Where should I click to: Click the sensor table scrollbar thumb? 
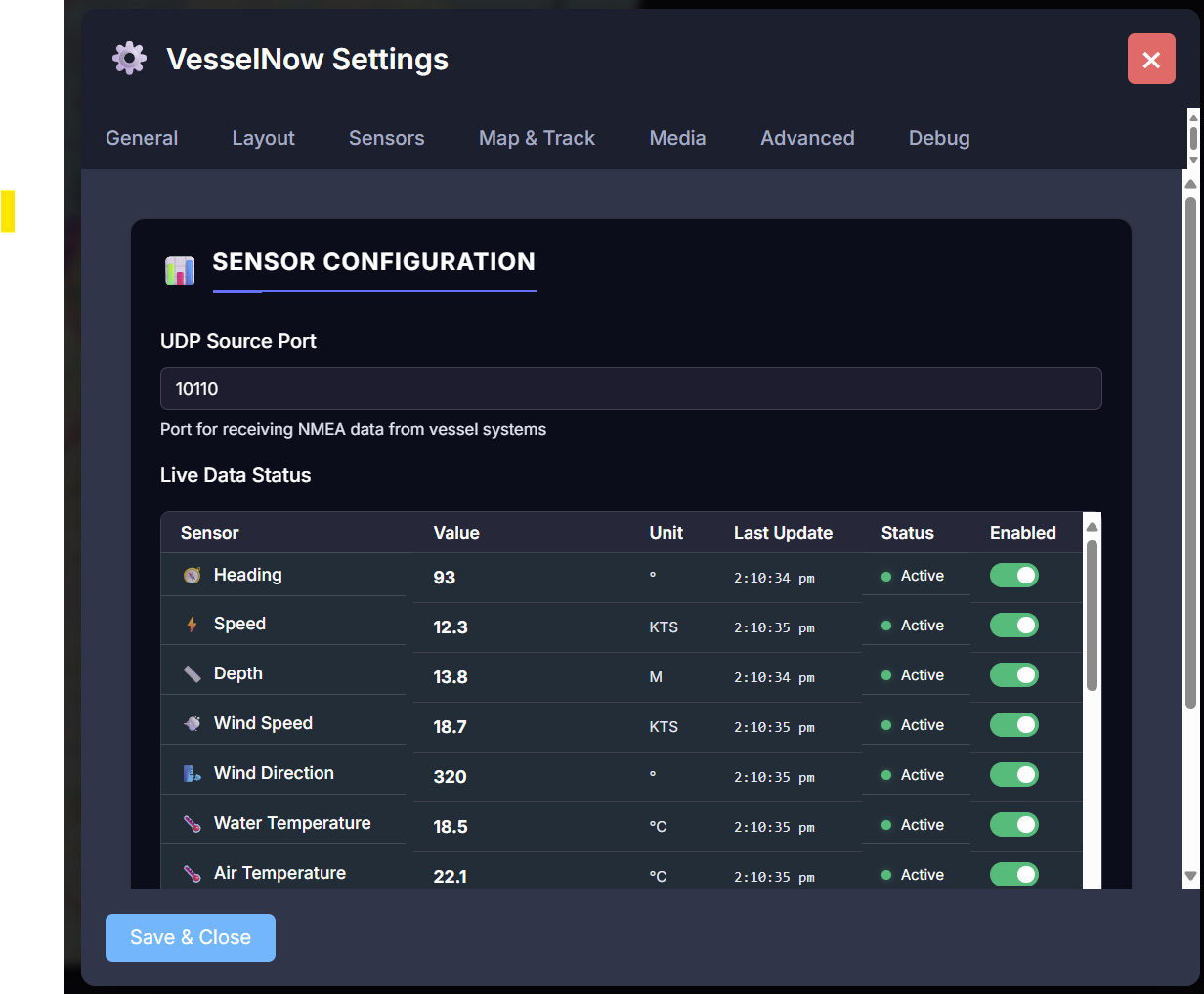point(1092,606)
